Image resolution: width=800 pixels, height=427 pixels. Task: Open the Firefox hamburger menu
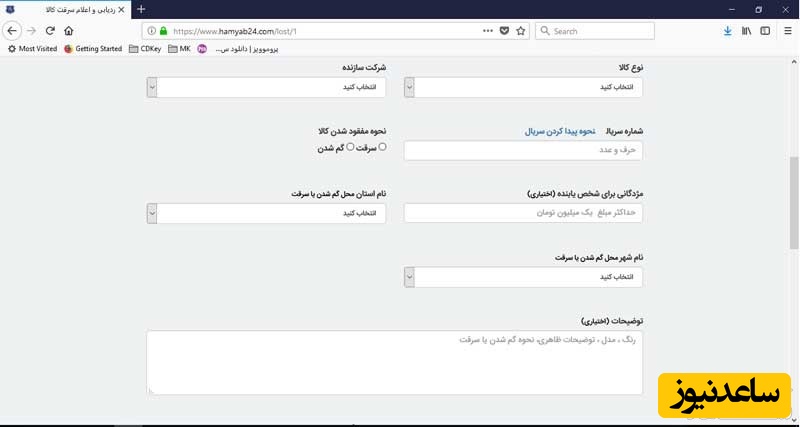787,31
